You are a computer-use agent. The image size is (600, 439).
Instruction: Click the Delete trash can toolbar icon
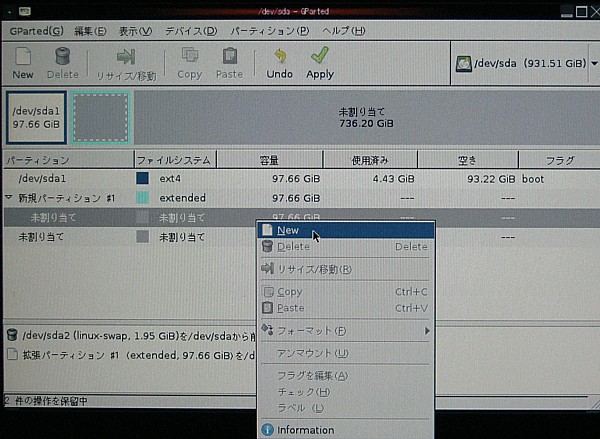62,56
